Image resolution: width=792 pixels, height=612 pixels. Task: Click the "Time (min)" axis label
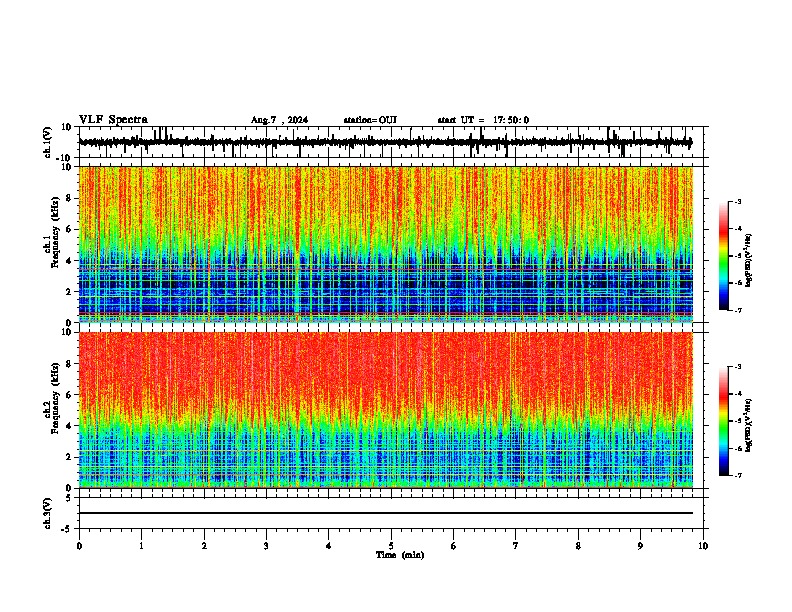(400, 555)
